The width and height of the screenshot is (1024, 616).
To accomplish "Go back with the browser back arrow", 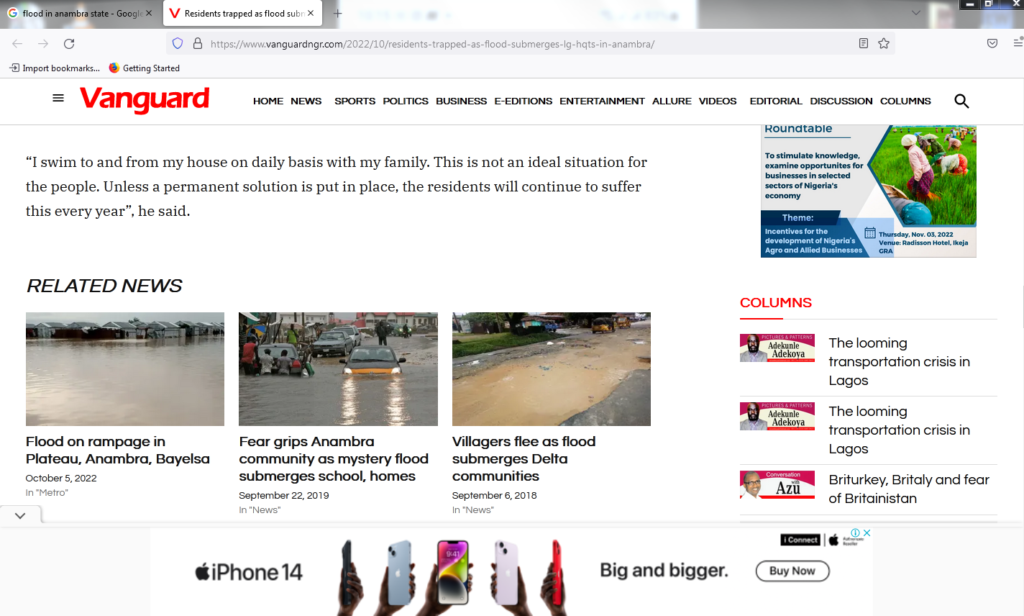I will coord(17,44).
